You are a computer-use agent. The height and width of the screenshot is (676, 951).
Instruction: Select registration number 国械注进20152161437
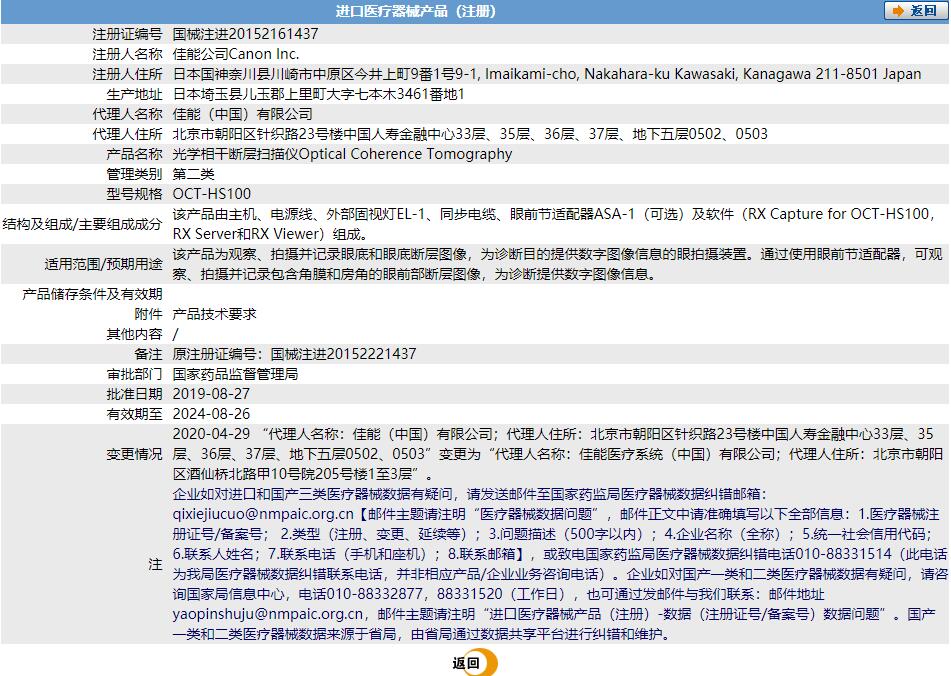246,34
